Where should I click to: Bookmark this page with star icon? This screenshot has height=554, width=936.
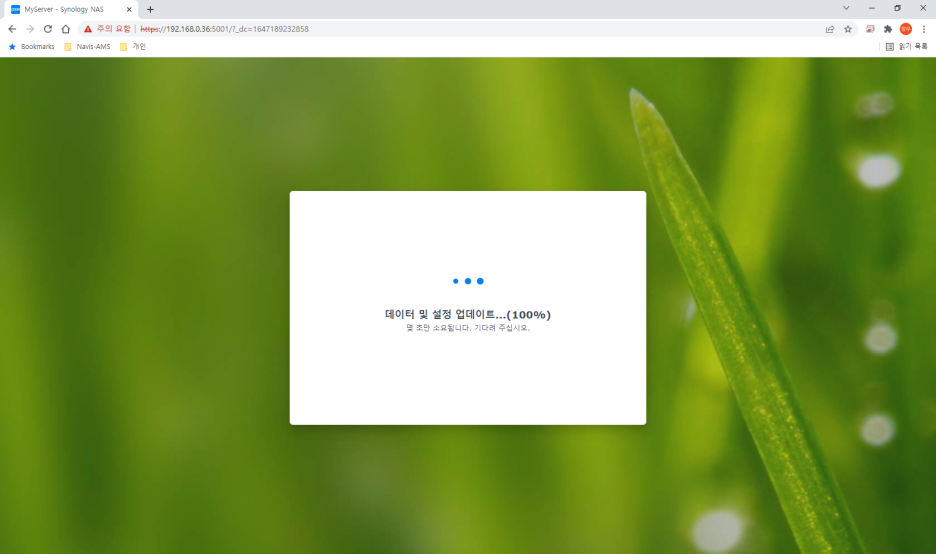(848, 29)
